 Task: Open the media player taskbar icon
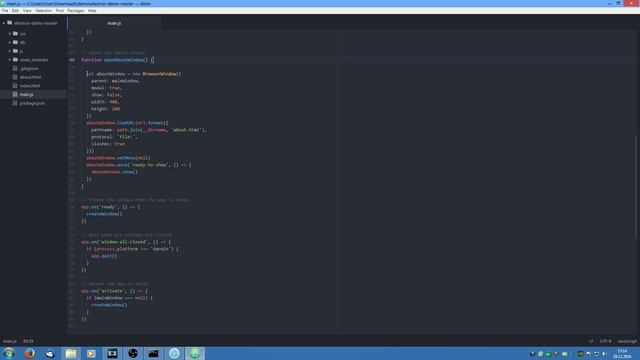pyautogui.click(x=91, y=353)
